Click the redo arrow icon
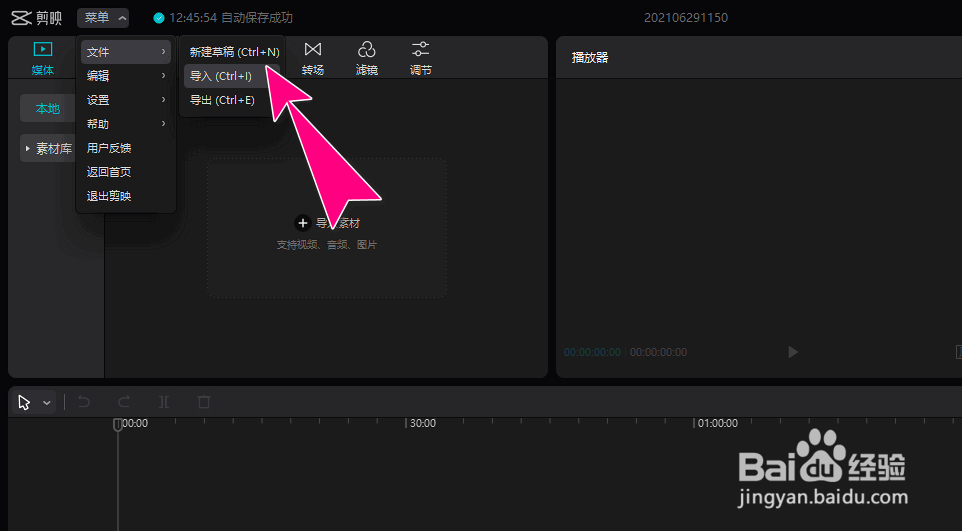This screenshot has height=531, width=962. pos(124,403)
